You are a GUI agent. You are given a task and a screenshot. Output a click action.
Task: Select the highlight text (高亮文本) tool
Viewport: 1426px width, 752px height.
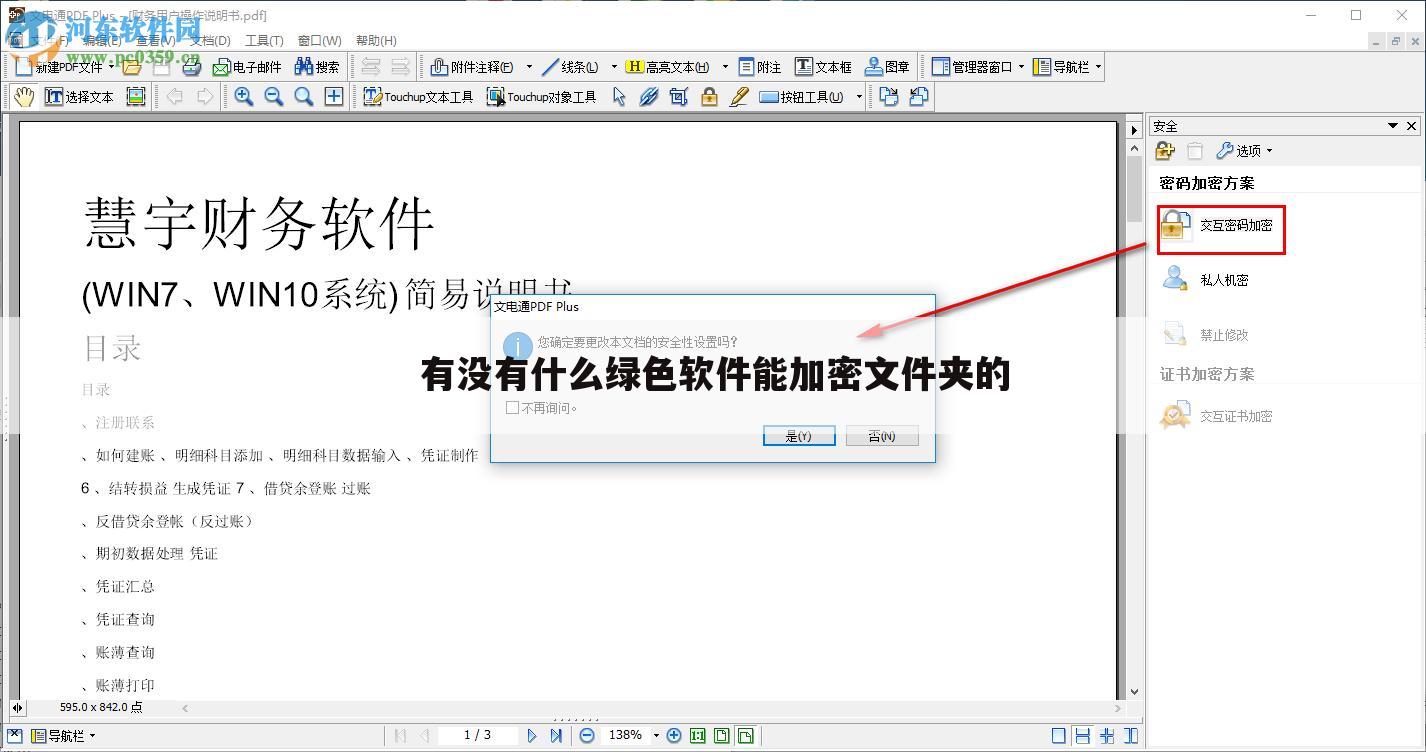coord(668,67)
